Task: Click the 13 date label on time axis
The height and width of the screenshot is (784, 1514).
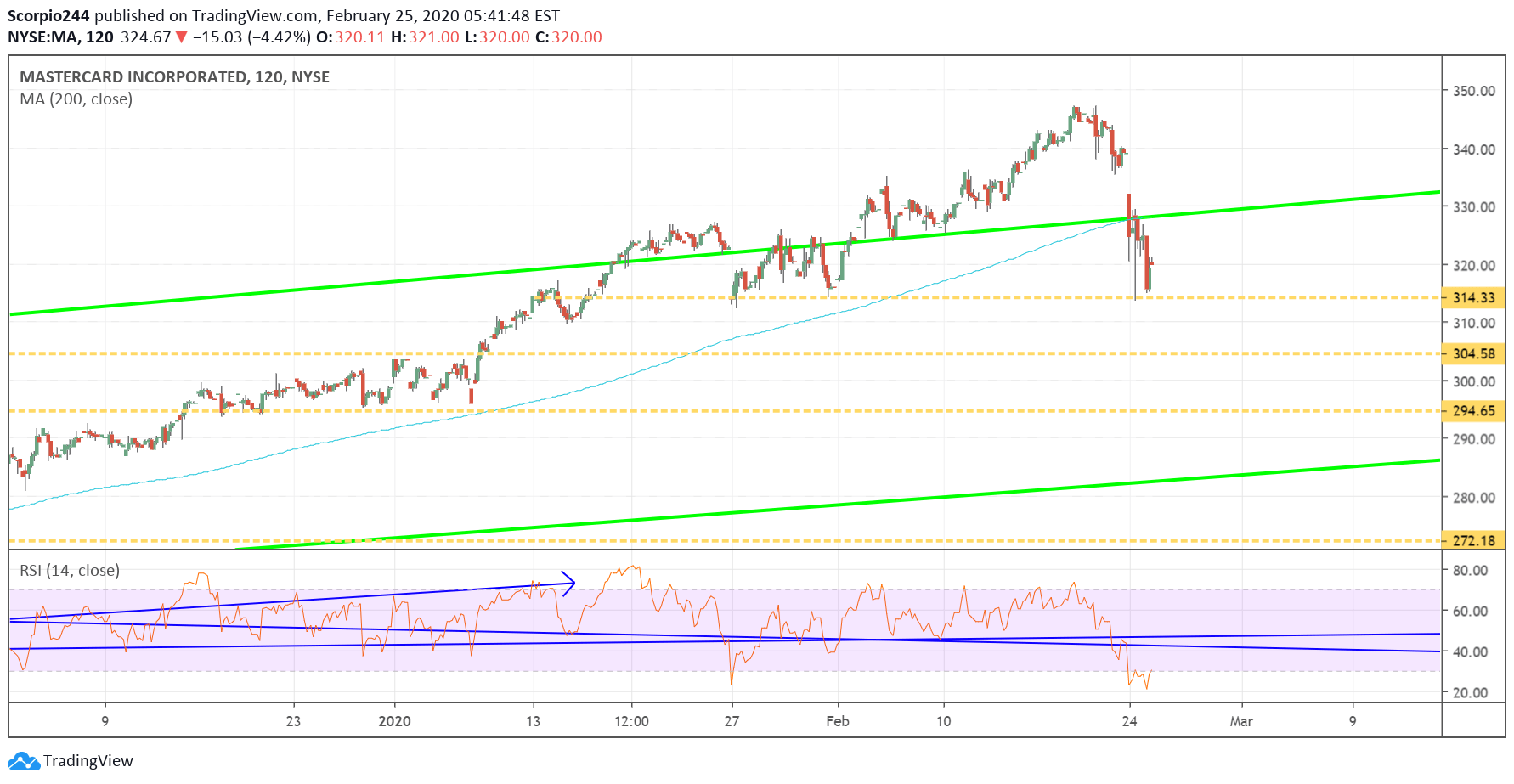Action: point(533,722)
